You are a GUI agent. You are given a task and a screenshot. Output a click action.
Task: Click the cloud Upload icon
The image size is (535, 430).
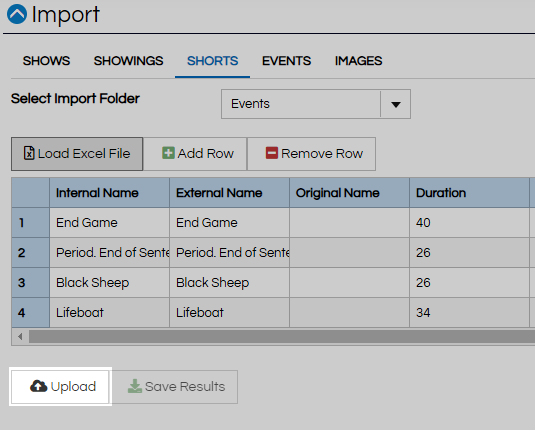click(x=39, y=386)
